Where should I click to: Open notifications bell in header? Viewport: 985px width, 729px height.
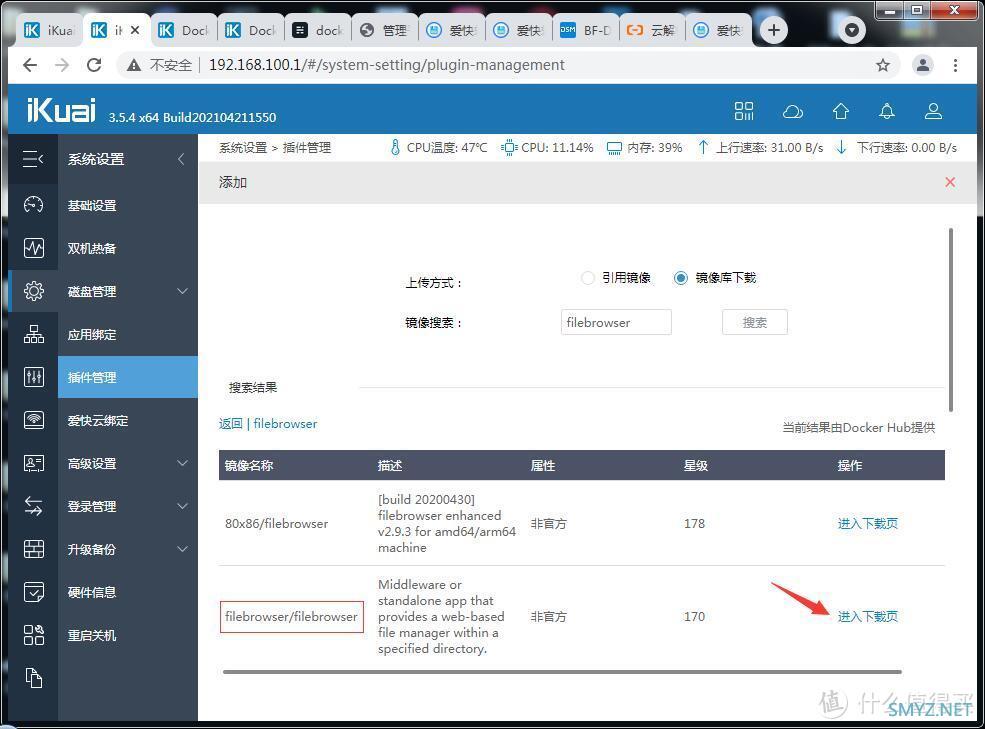tap(886, 111)
